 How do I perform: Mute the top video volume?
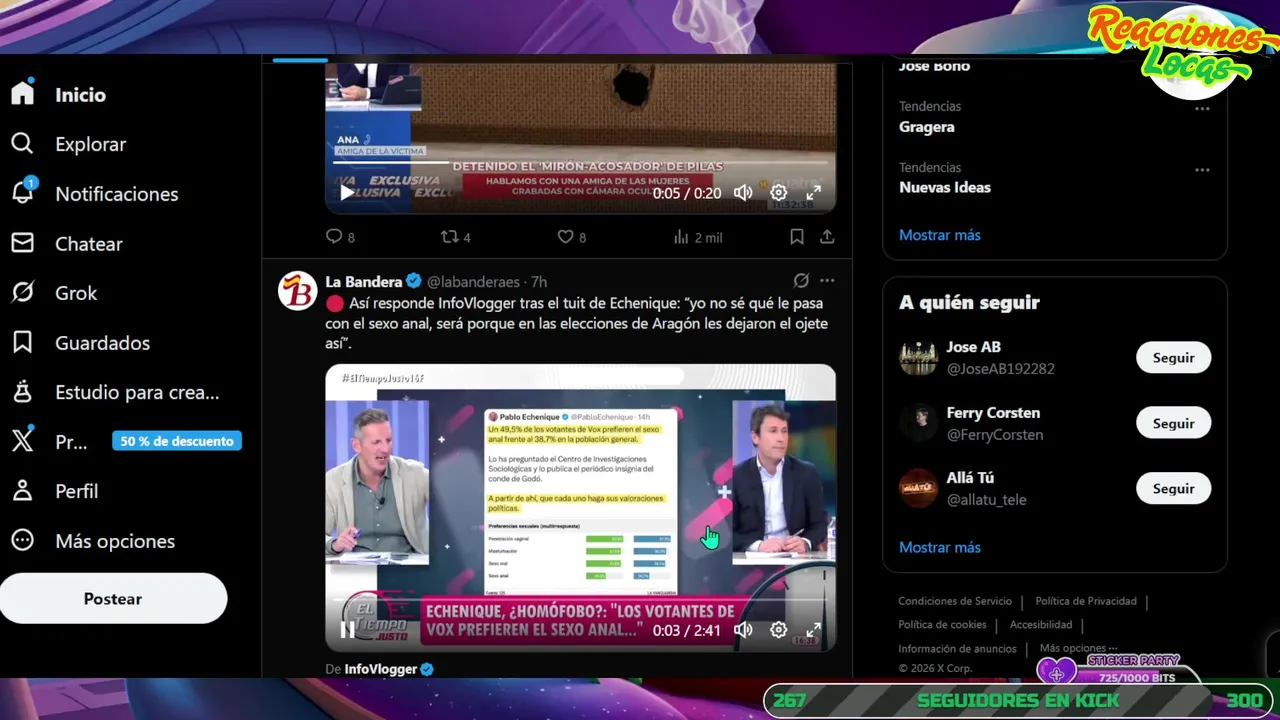743,193
